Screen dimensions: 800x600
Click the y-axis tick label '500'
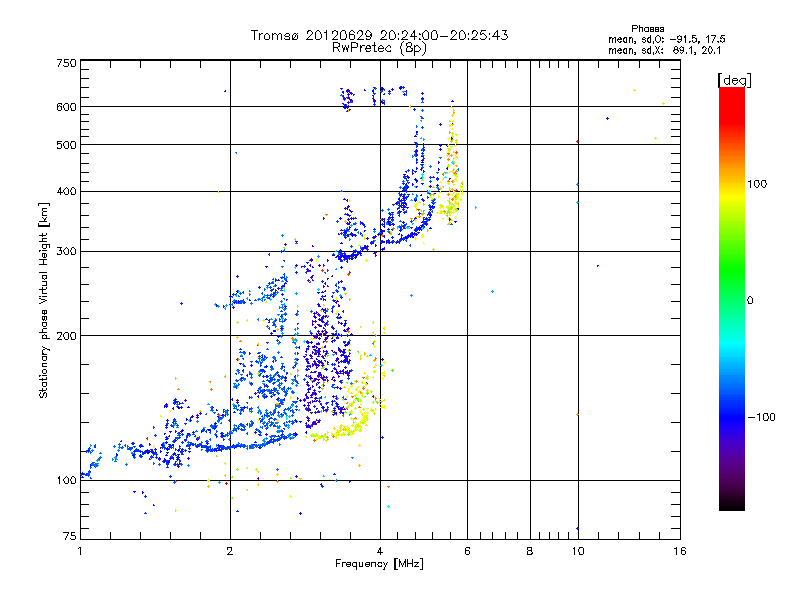[x=66, y=145]
